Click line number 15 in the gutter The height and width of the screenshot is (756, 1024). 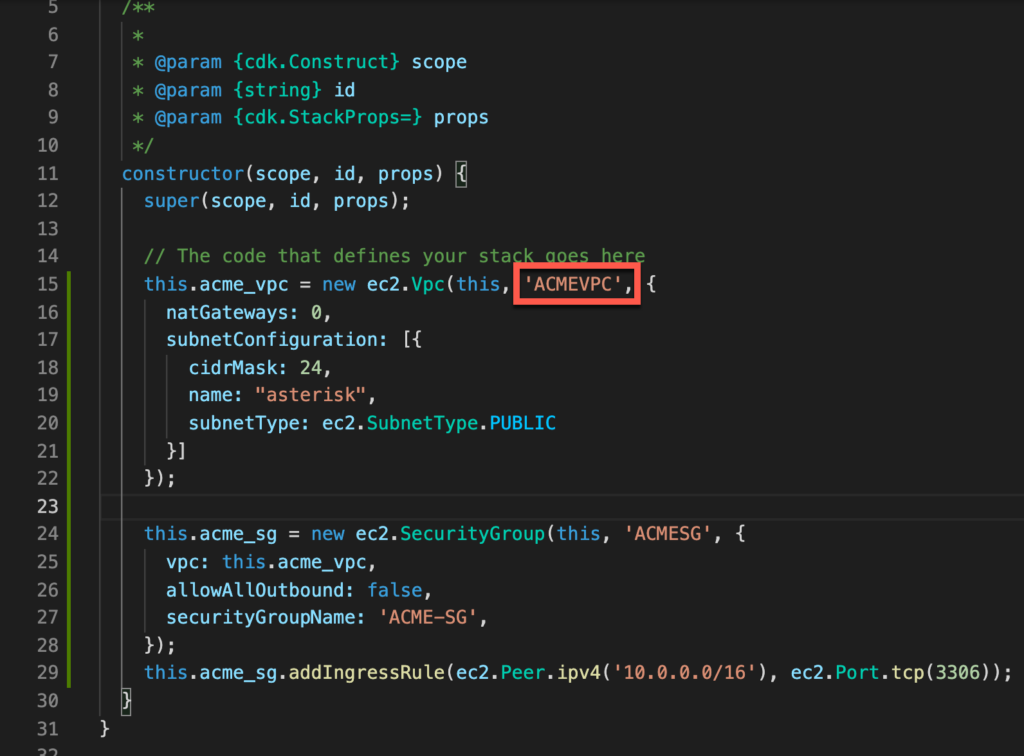click(48, 284)
